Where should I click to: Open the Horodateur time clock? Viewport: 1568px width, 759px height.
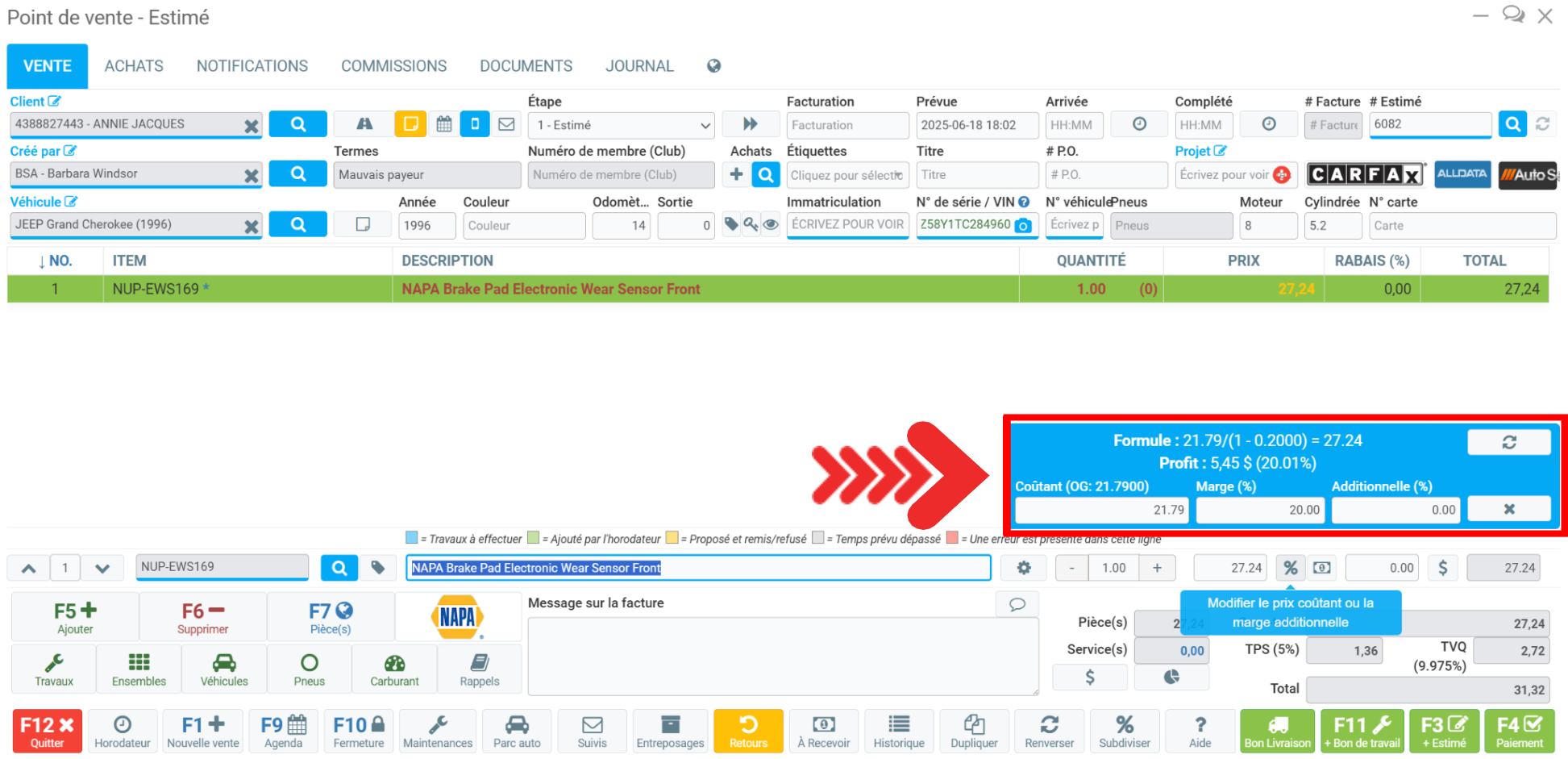point(123,731)
